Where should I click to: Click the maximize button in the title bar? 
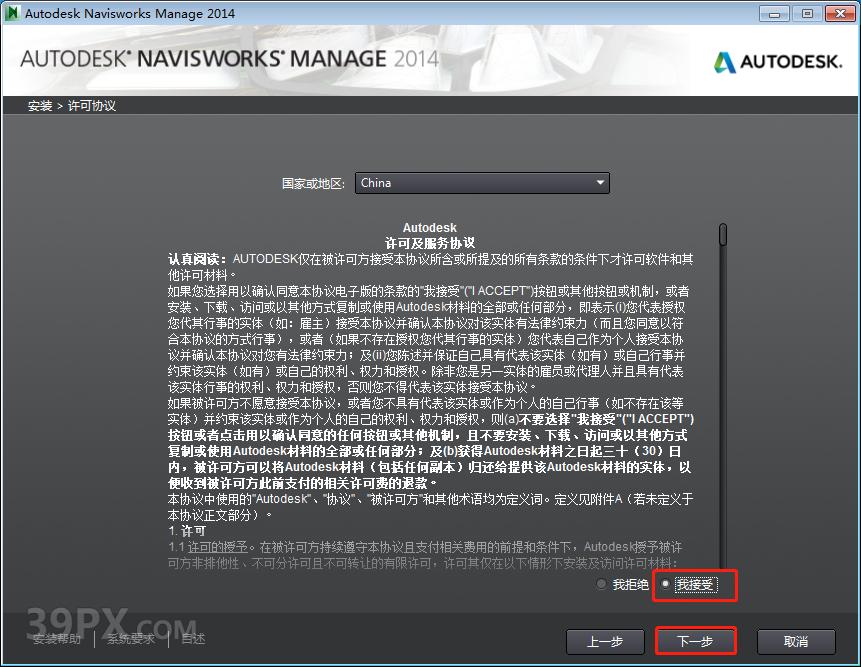point(806,13)
